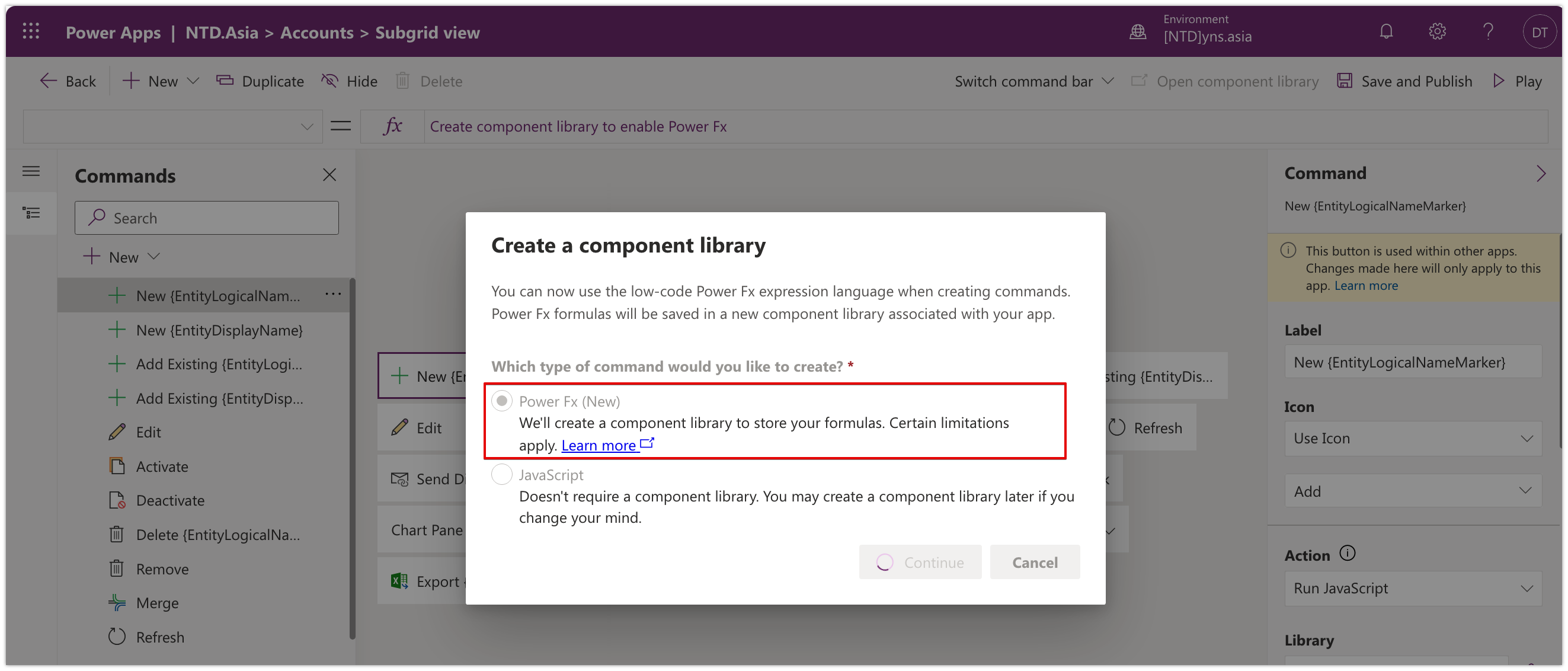Click the Commands search field

[x=207, y=218]
